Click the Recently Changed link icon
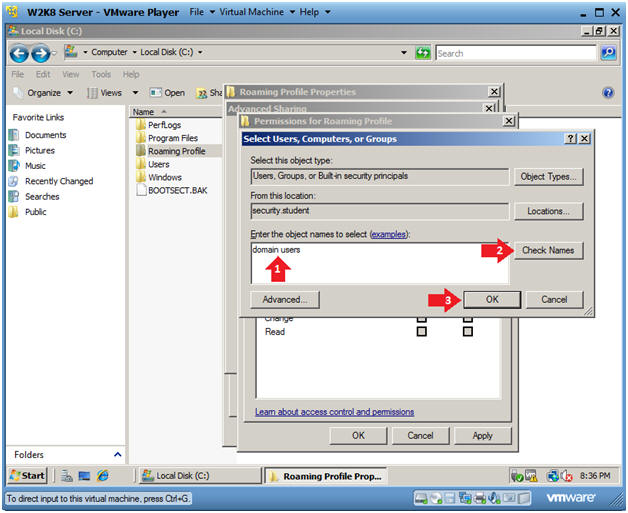Screen dimensions: 628x513 (13, 181)
